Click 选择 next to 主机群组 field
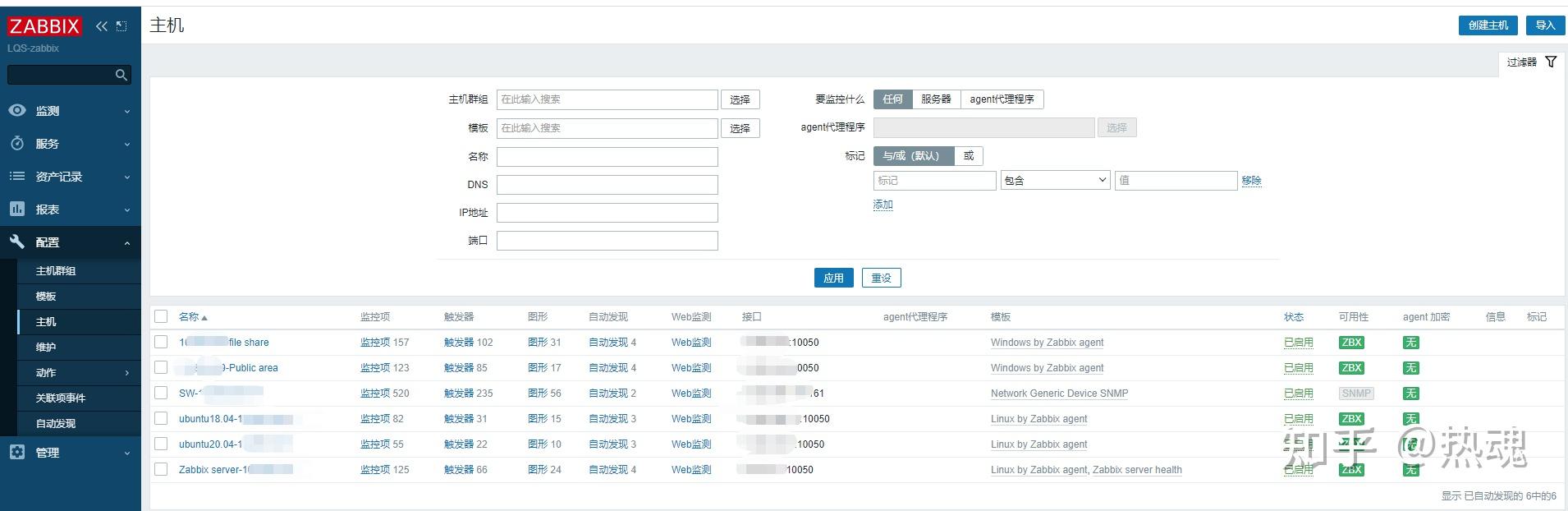 point(740,100)
